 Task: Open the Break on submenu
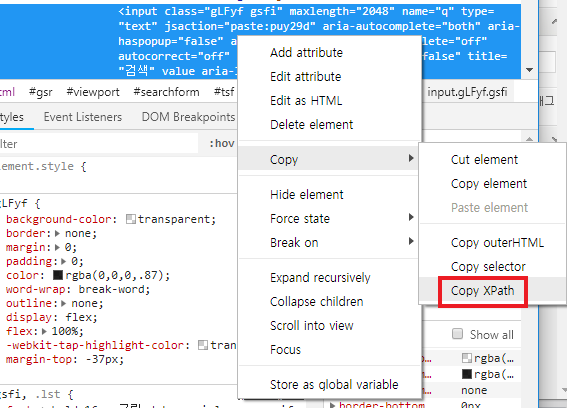[329, 242]
